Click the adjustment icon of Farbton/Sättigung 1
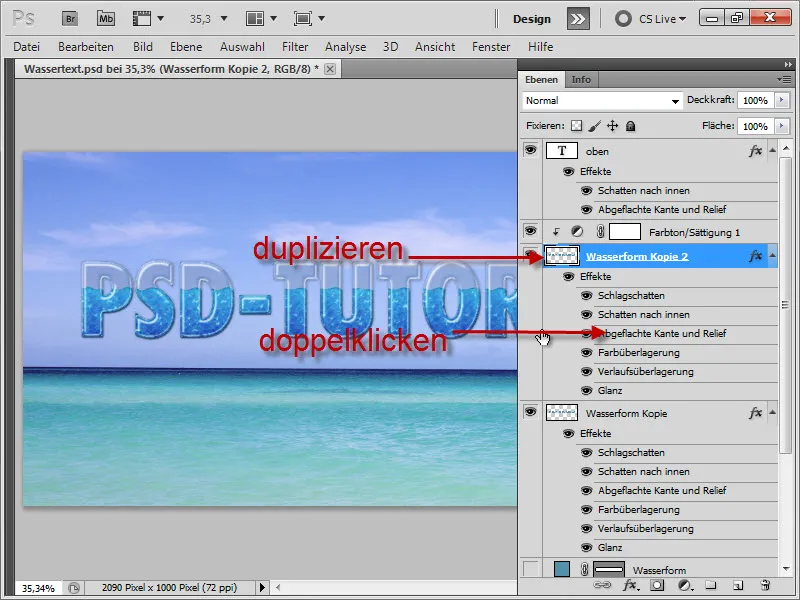The width and height of the screenshot is (800, 600). coord(577,232)
